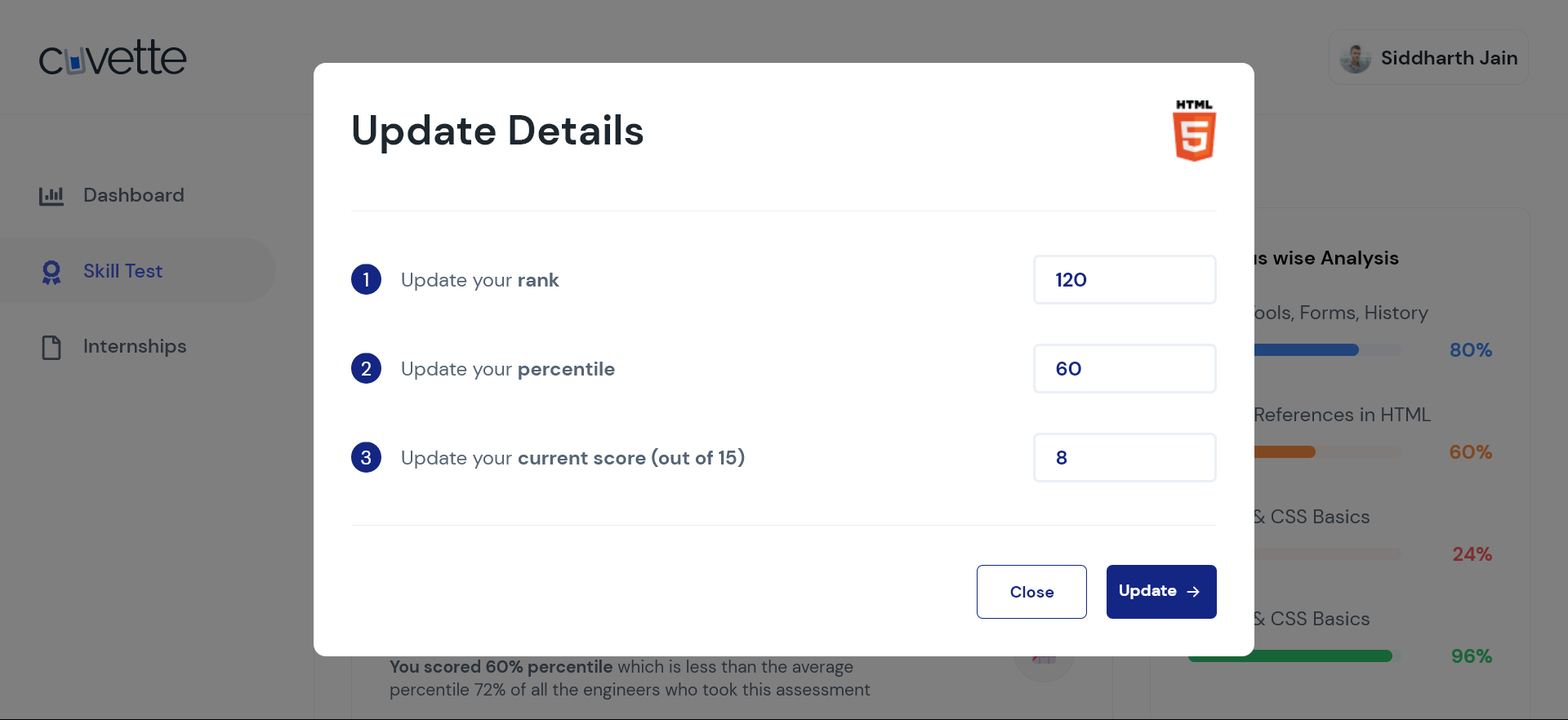The image size is (1568, 720).
Task: Open the Internships page
Action: tap(135, 346)
